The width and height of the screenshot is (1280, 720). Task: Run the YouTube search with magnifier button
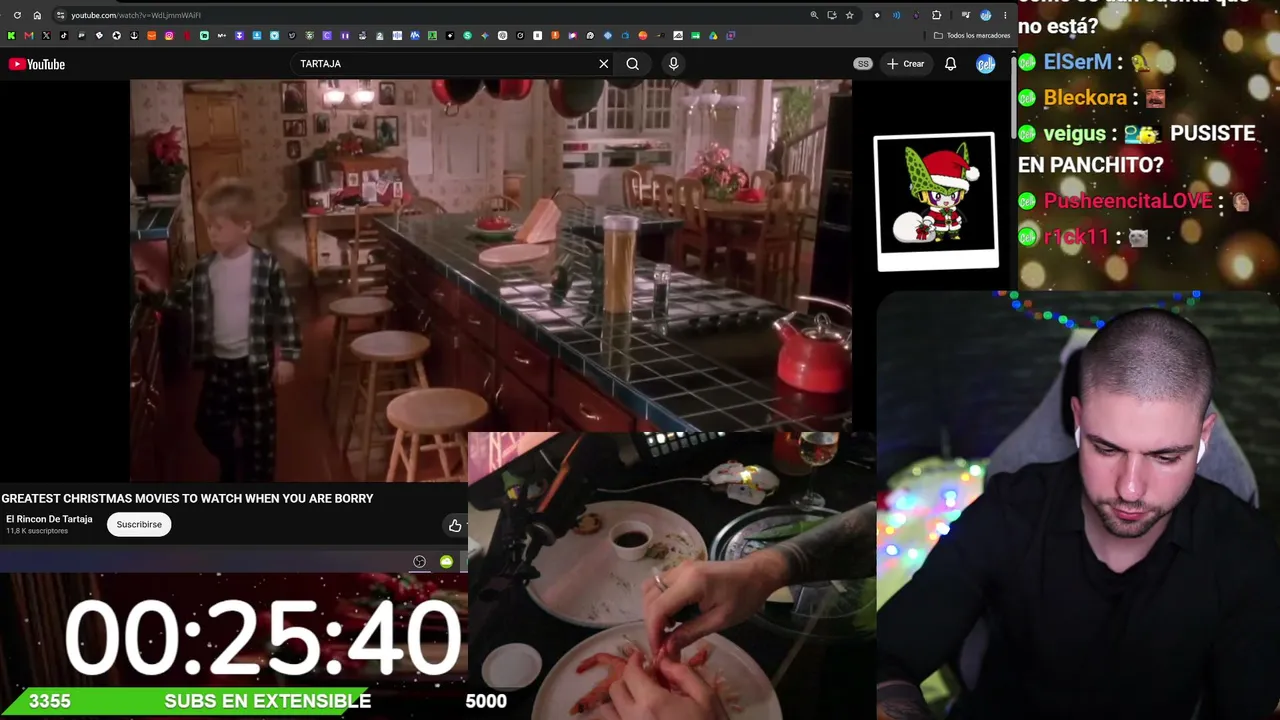tap(633, 64)
